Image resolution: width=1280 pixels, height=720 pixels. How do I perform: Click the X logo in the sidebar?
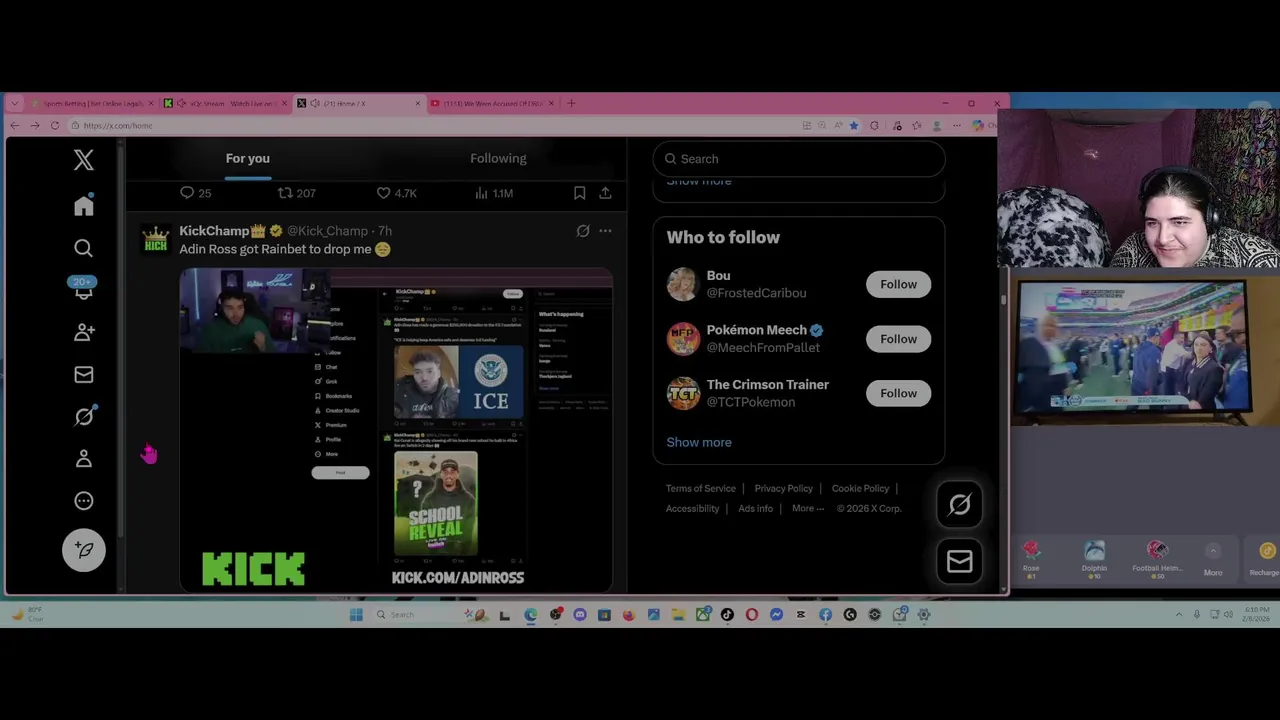point(84,160)
